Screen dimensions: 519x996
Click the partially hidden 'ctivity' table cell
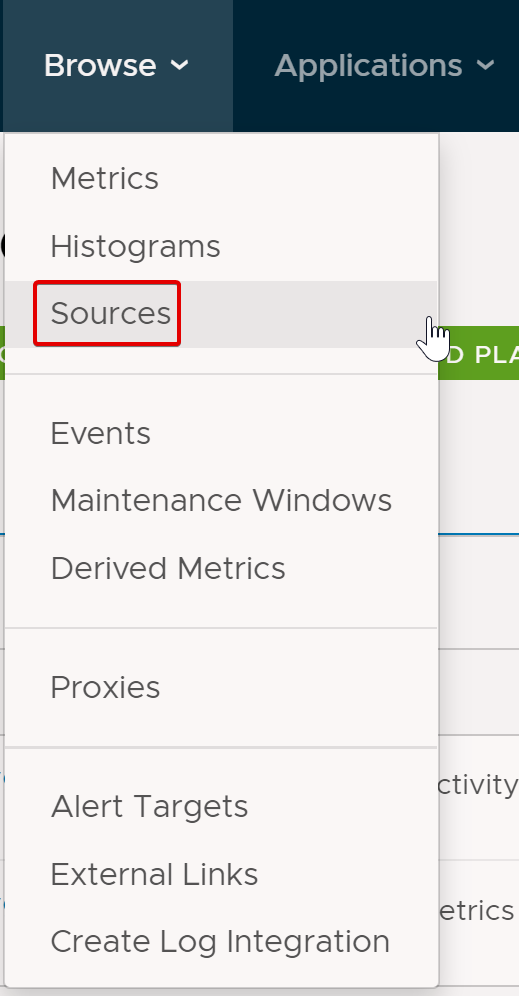tap(478, 785)
